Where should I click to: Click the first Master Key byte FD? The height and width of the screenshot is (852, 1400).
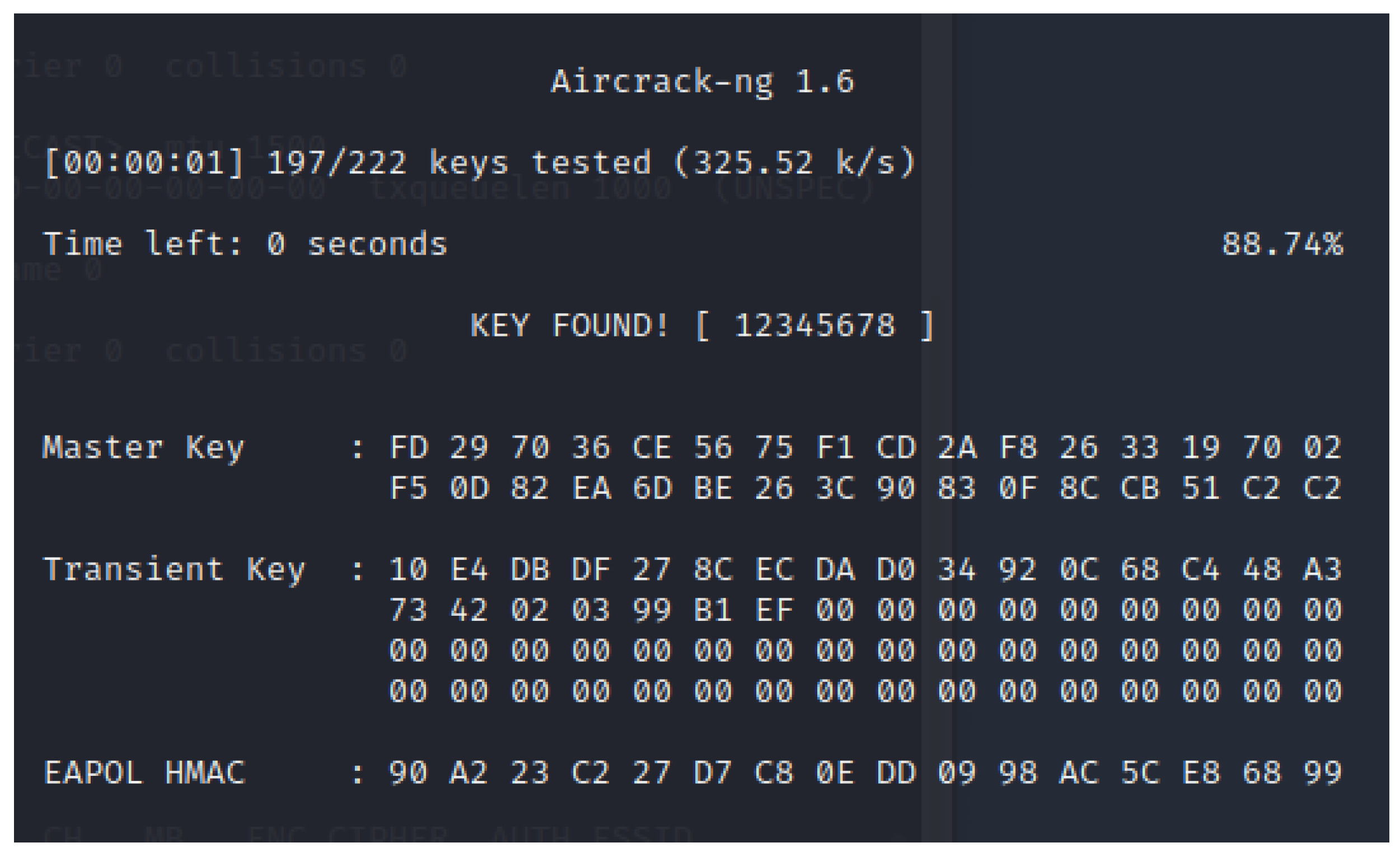pos(409,448)
